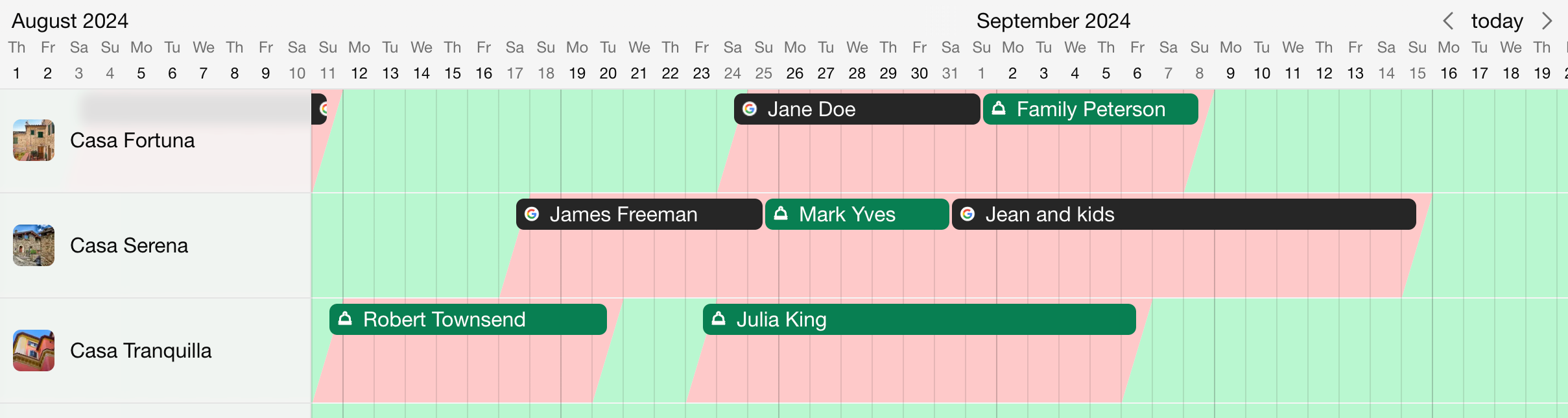Open the Casa Tranquilla property thumbnail
This screenshot has width=1568, height=418.
pos(34,350)
